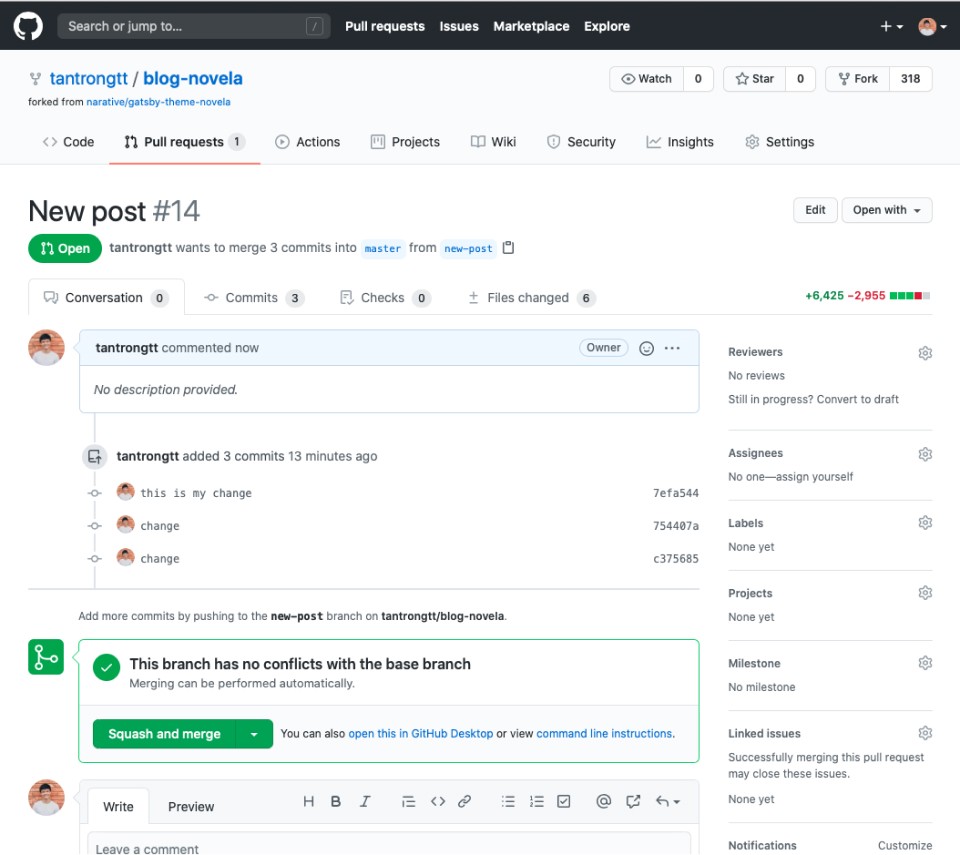
Task: Edit Reviewers via gear icon
Action: (x=925, y=353)
